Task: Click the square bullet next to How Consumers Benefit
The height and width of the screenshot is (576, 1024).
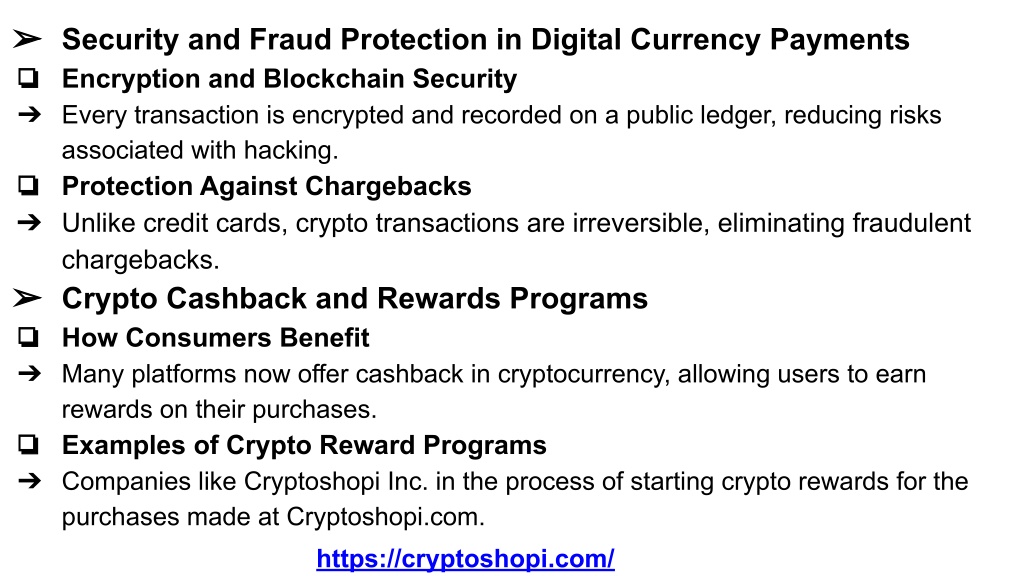Action: (x=28, y=338)
